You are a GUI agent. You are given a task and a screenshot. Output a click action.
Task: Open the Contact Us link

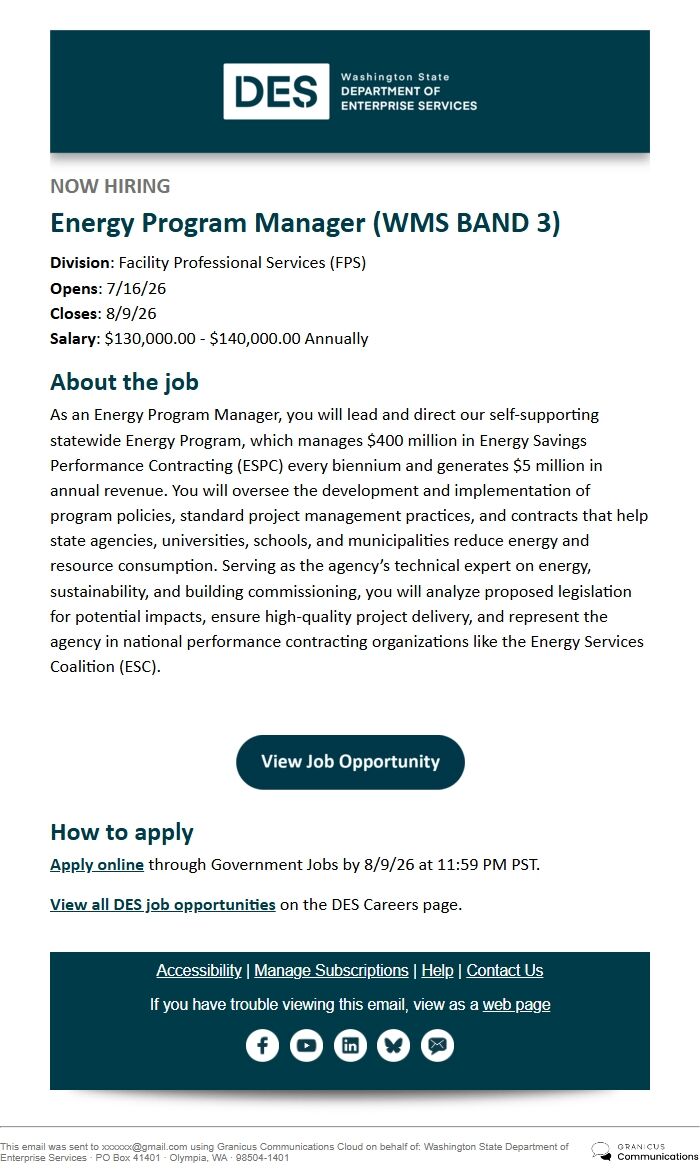pos(505,970)
